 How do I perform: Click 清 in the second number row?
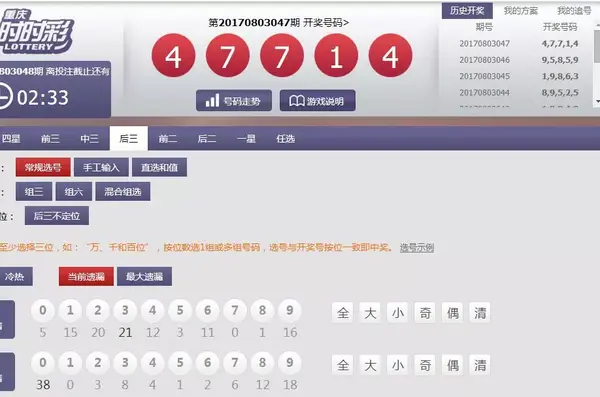click(x=480, y=365)
